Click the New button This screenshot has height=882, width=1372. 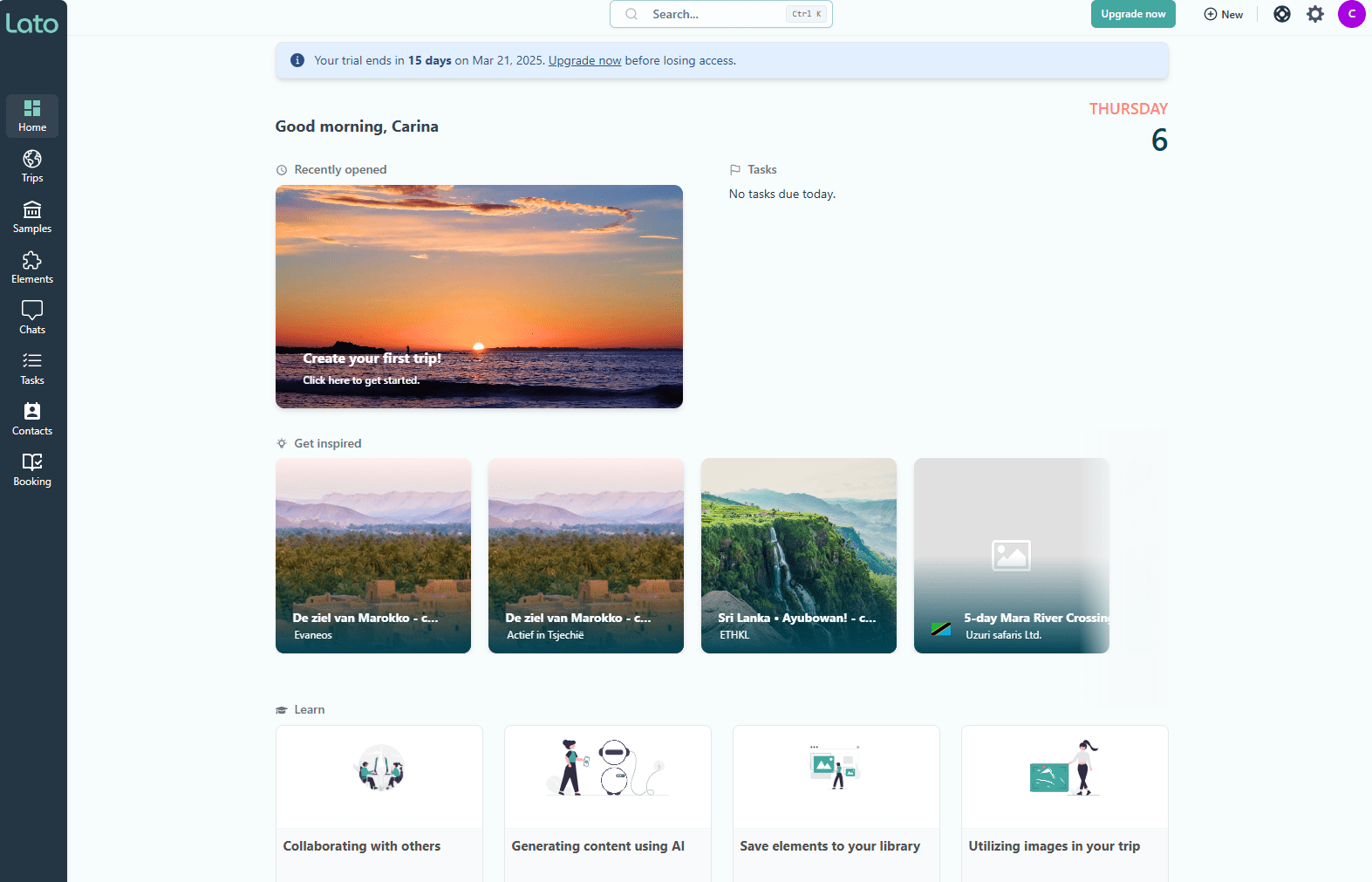click(x=1223, y=14)
